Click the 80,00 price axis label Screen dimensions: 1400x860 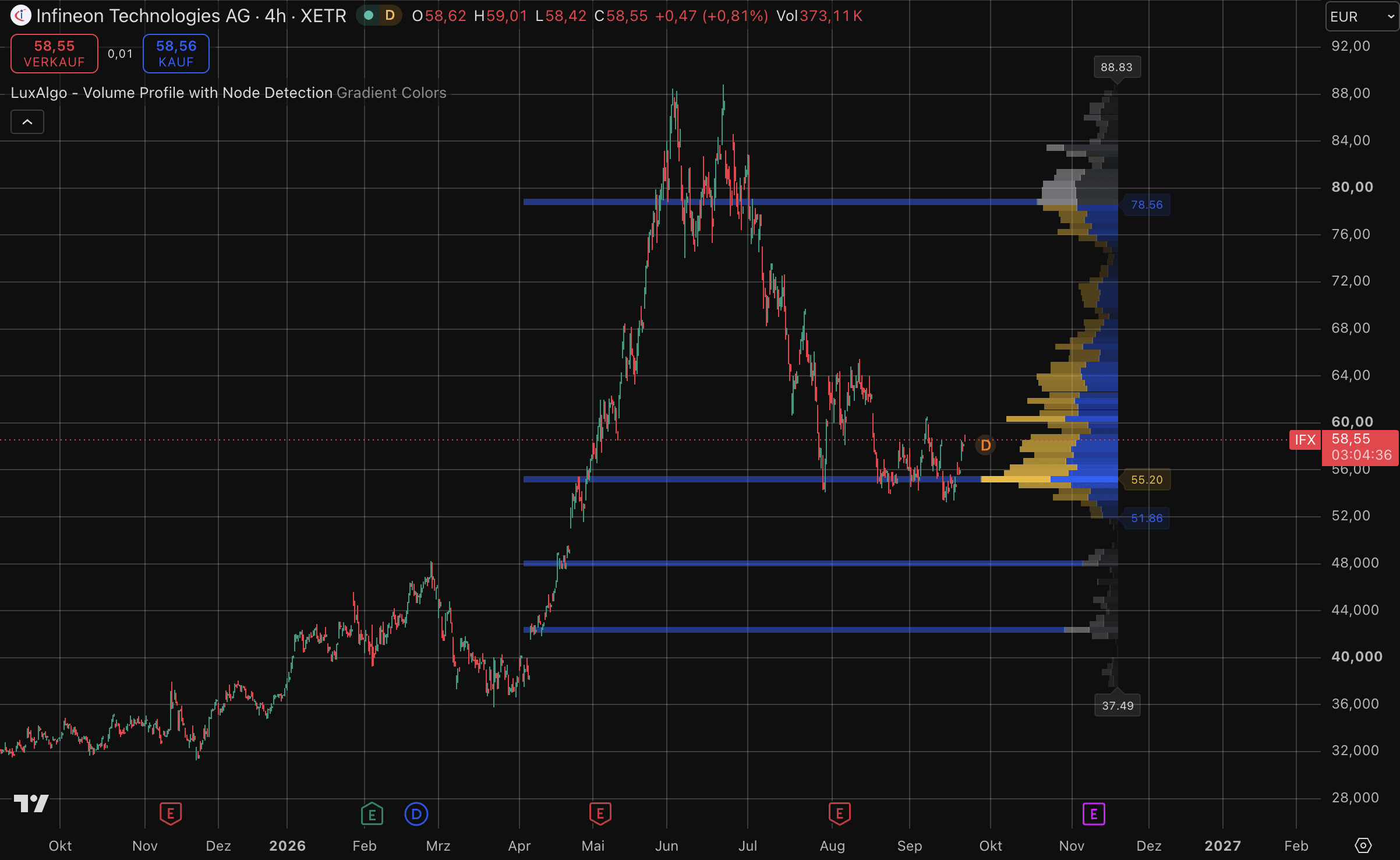click(1352, 187)
